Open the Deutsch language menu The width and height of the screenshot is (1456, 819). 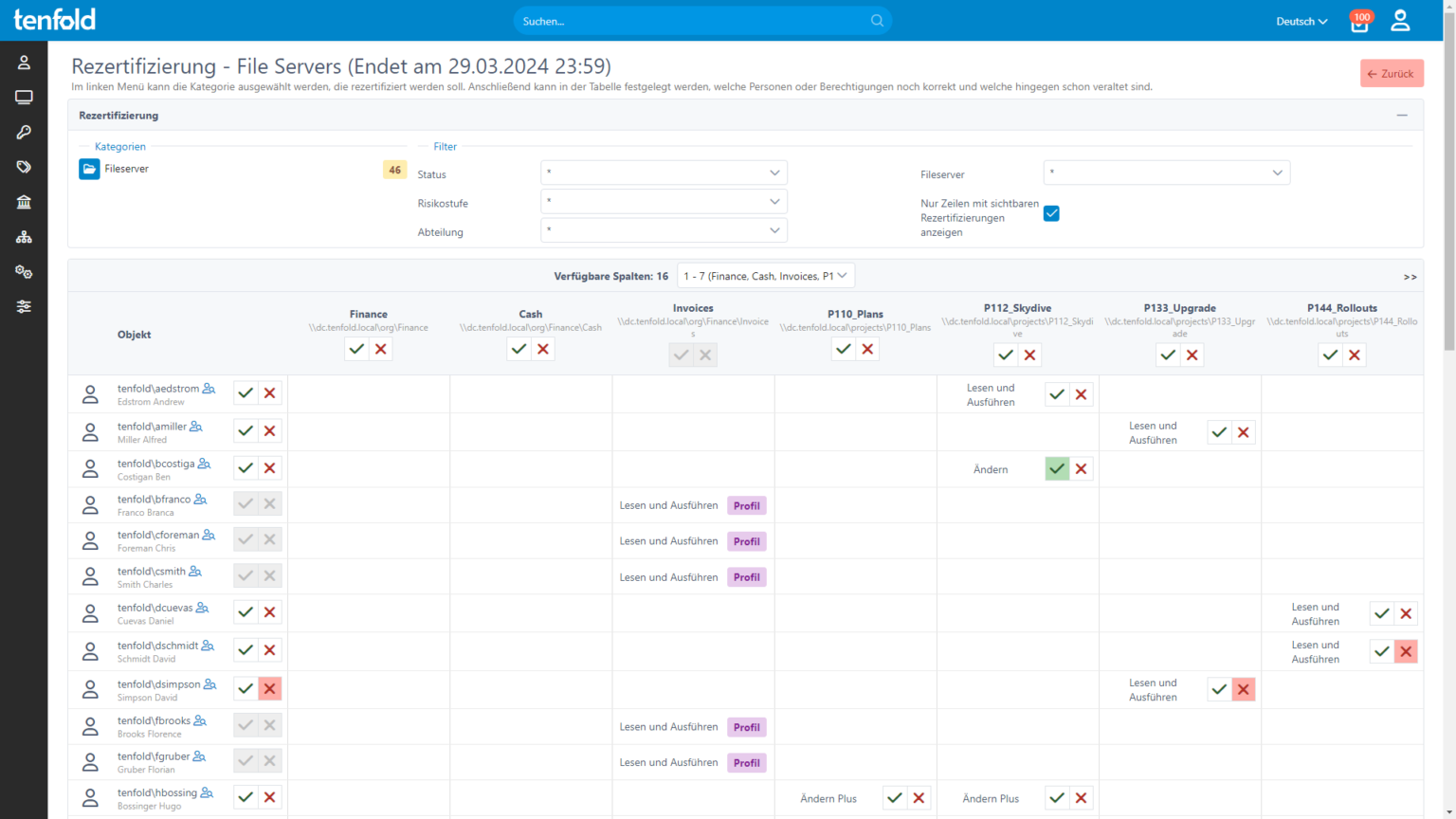(x=1301, y=20)
